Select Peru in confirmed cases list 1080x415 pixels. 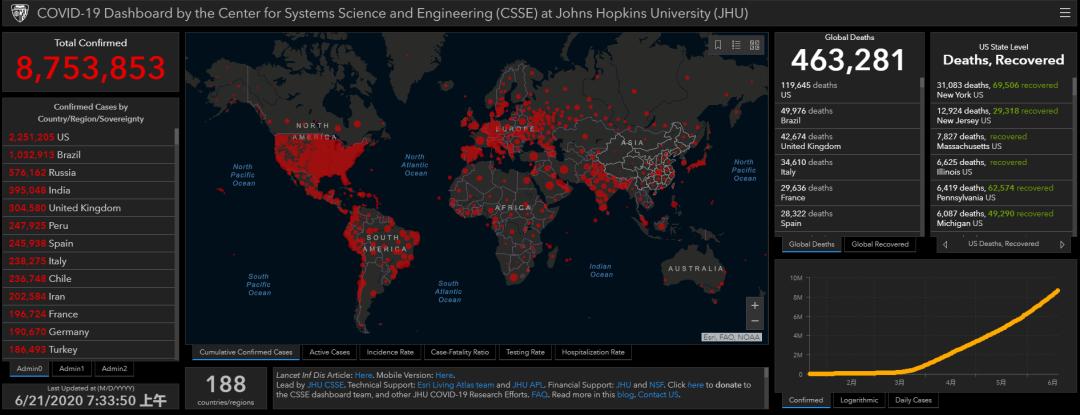(89, 226)
